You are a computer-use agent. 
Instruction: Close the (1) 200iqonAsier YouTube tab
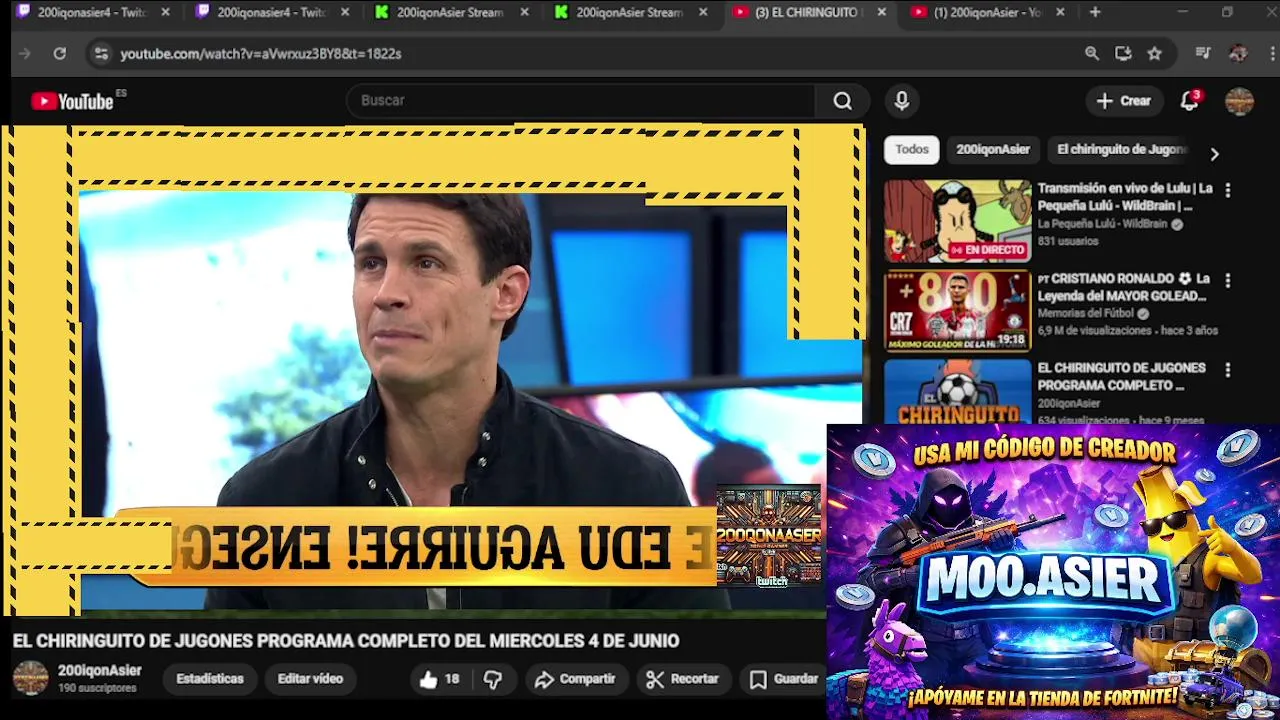click(x=1060, y=12)
